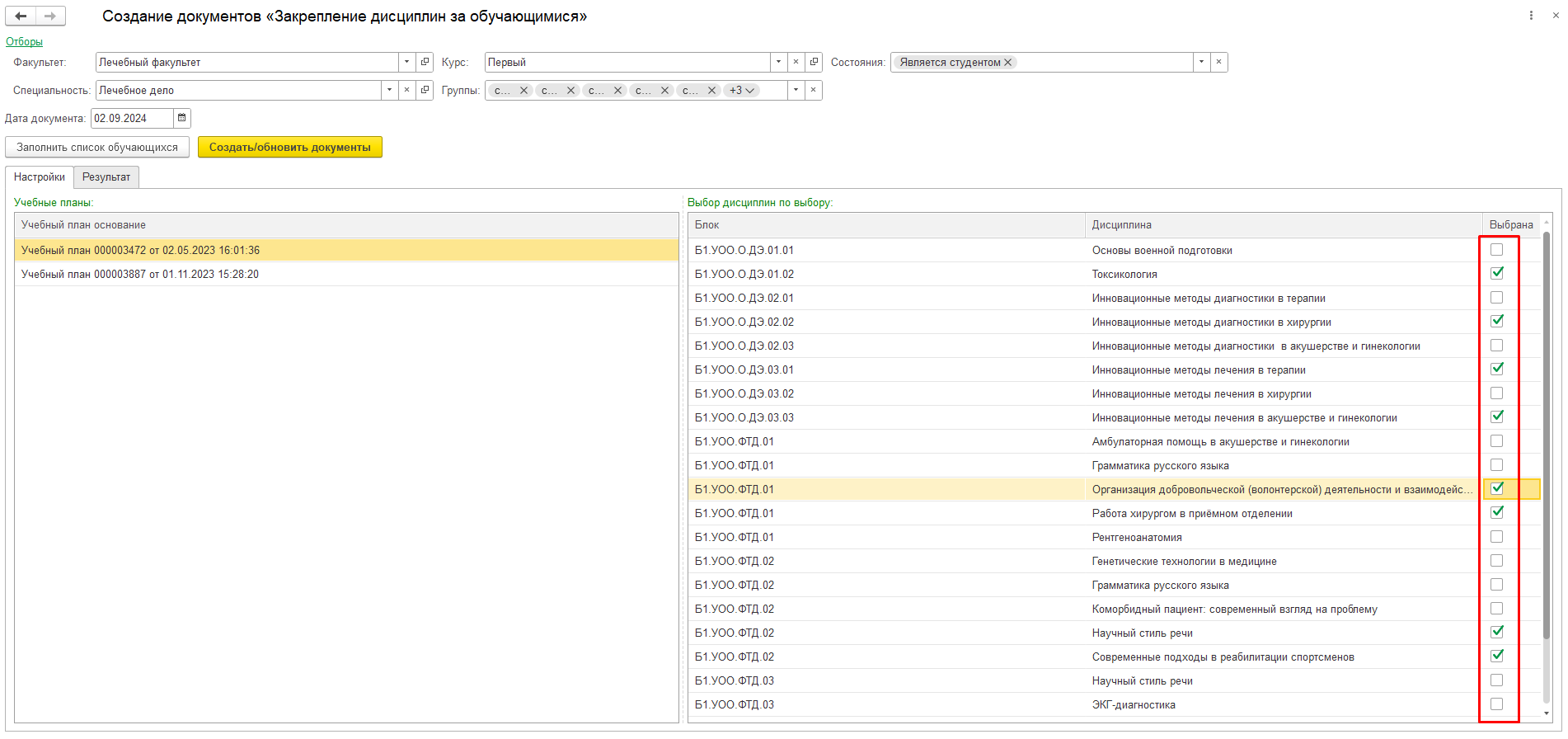This screenshot has height=739, width=1568.
Task: Select the Настройки tab
Action: (x=40, y=177)
